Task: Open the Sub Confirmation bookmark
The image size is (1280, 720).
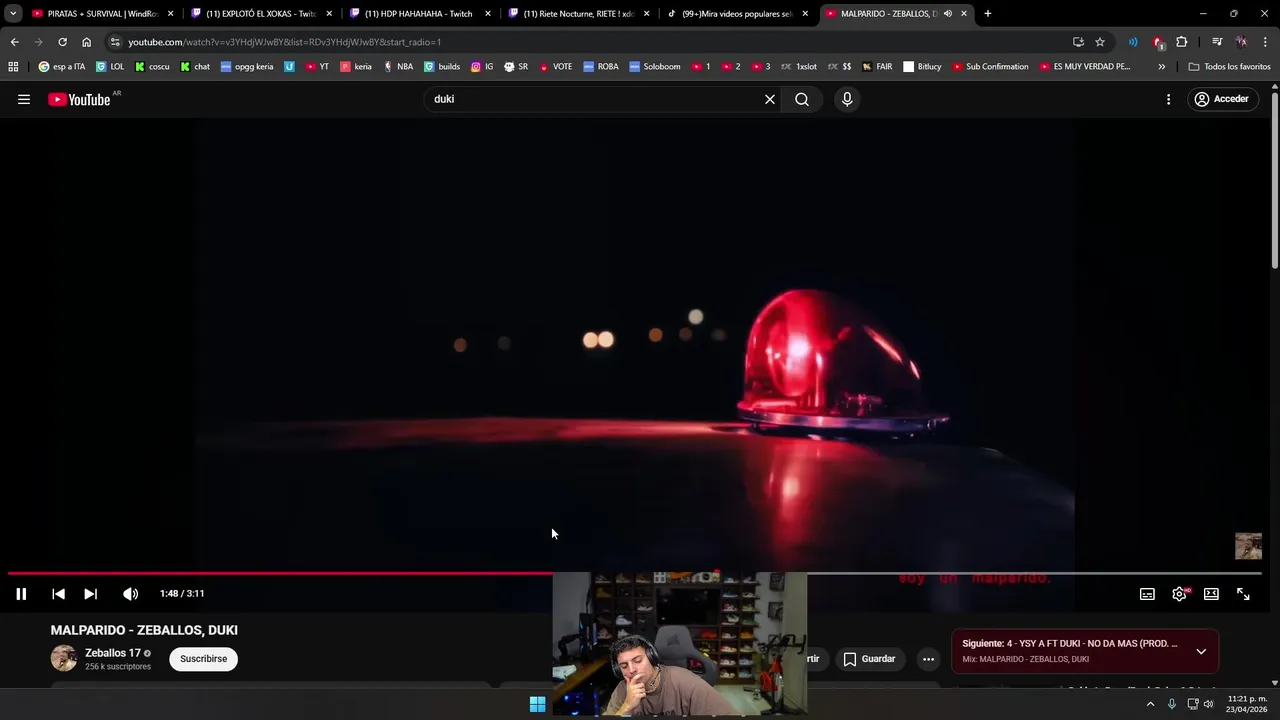Action: [x=990, y=67]
